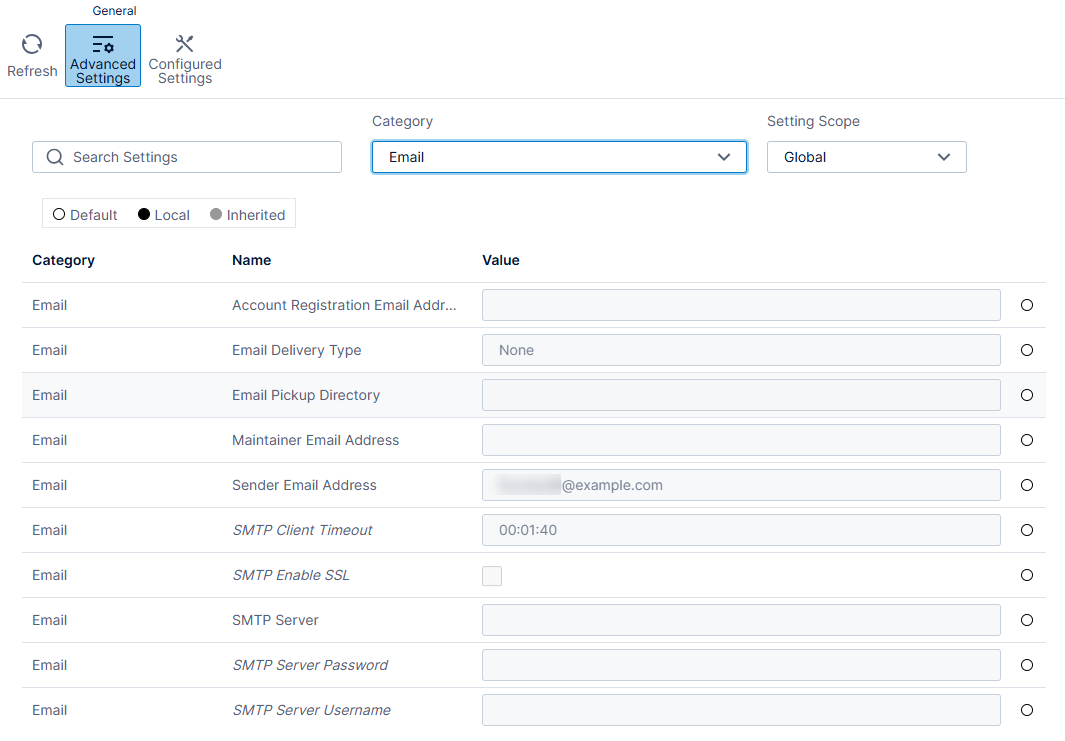1065x741 pixels.
Task: Enable the SMTP Enable SSL checkbox
Action: pyautogui.click(x=492, y=575)
